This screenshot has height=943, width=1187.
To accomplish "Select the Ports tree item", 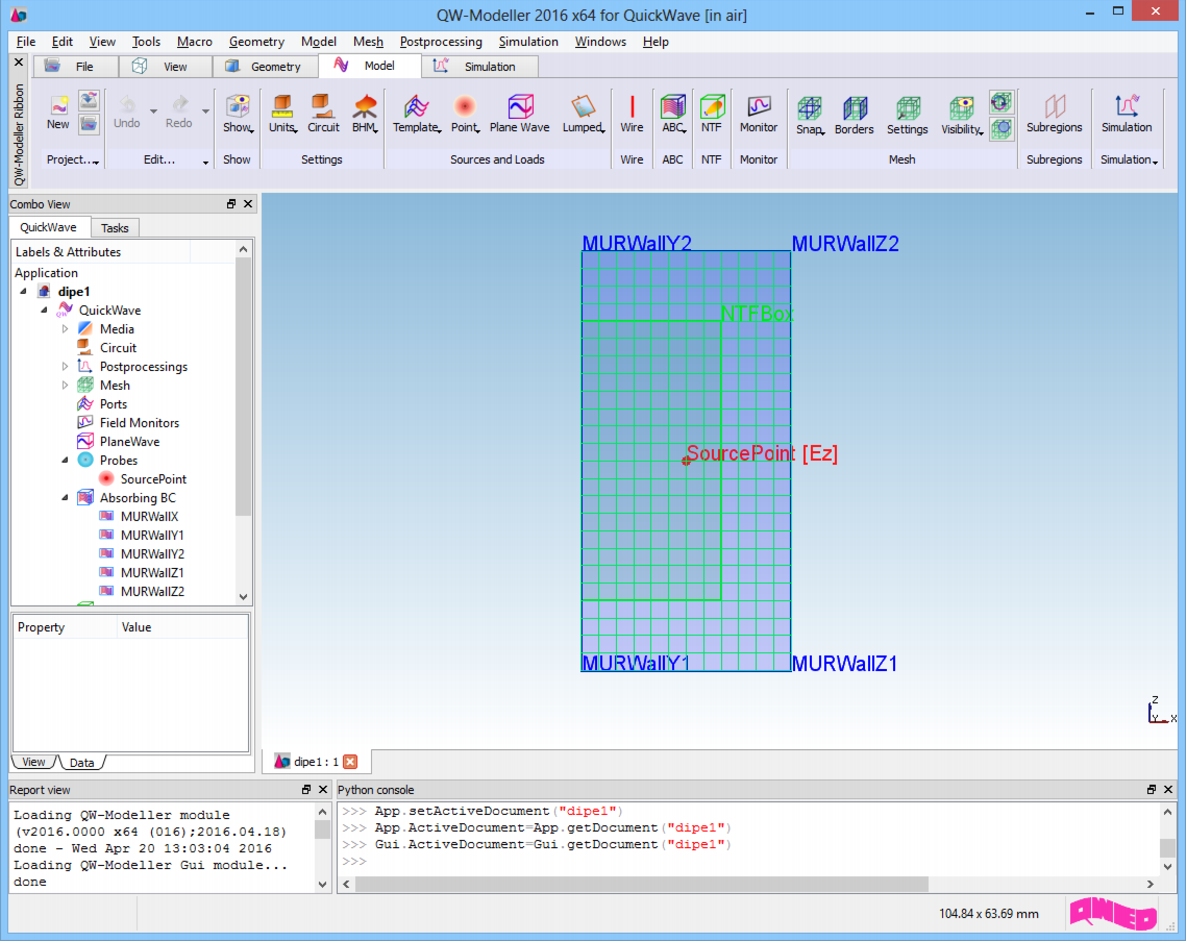I will [113, 404].
